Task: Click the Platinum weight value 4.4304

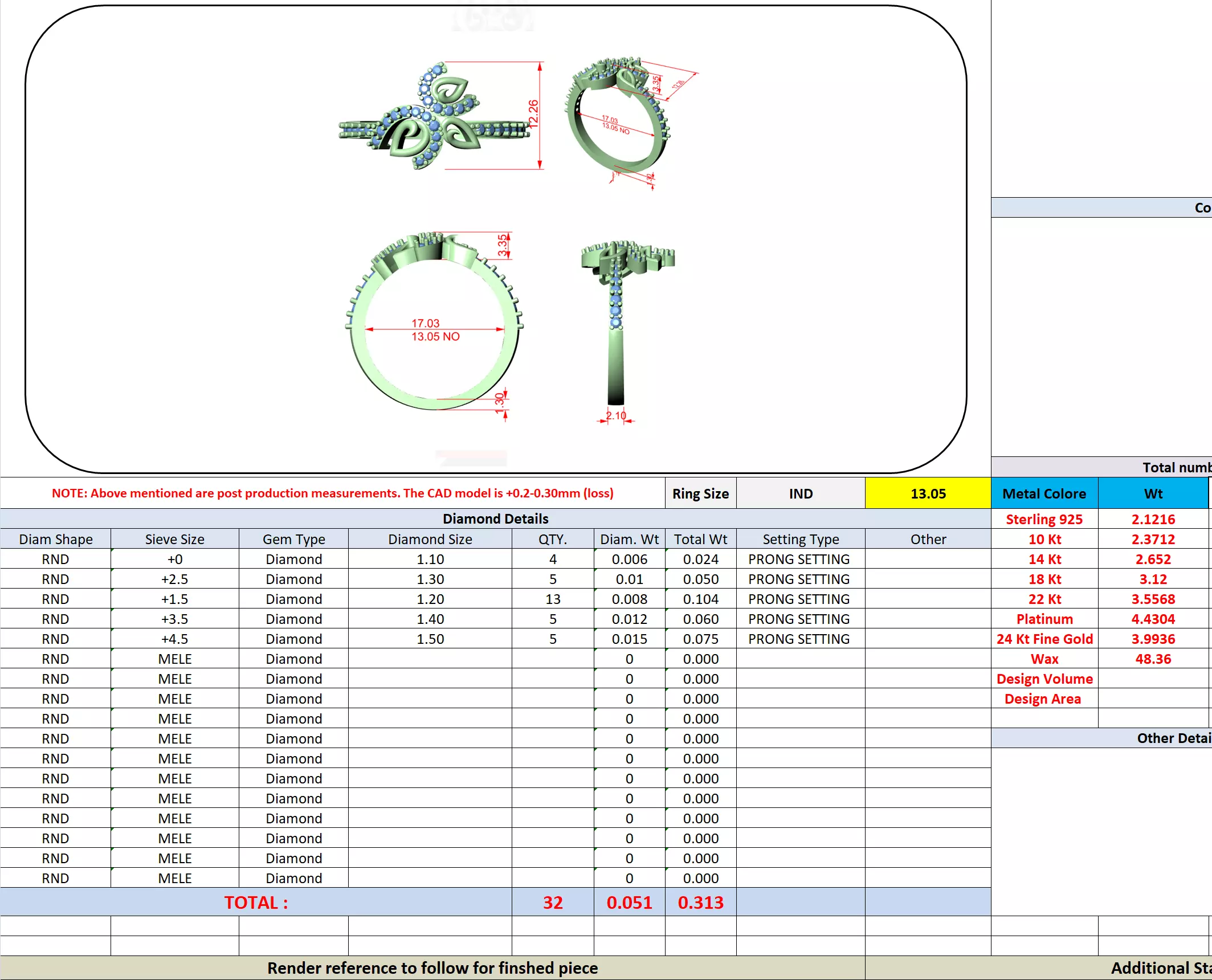Action: tap(1153, 619)
